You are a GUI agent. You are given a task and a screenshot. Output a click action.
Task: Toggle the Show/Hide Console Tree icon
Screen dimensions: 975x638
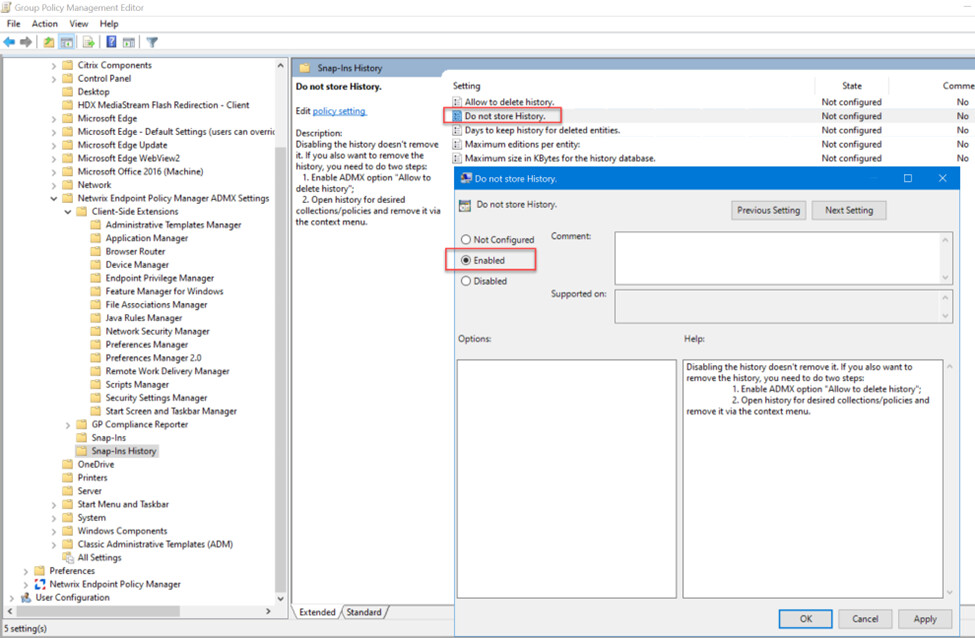[67, 42]
